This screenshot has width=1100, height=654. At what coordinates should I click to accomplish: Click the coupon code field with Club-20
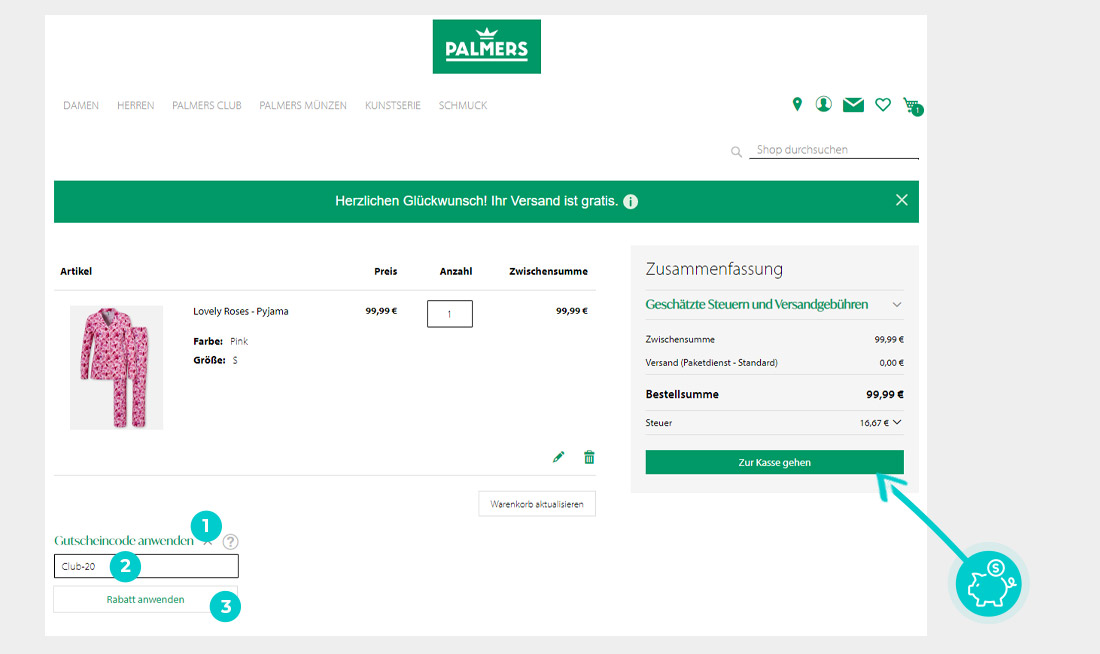pos(146,566)
